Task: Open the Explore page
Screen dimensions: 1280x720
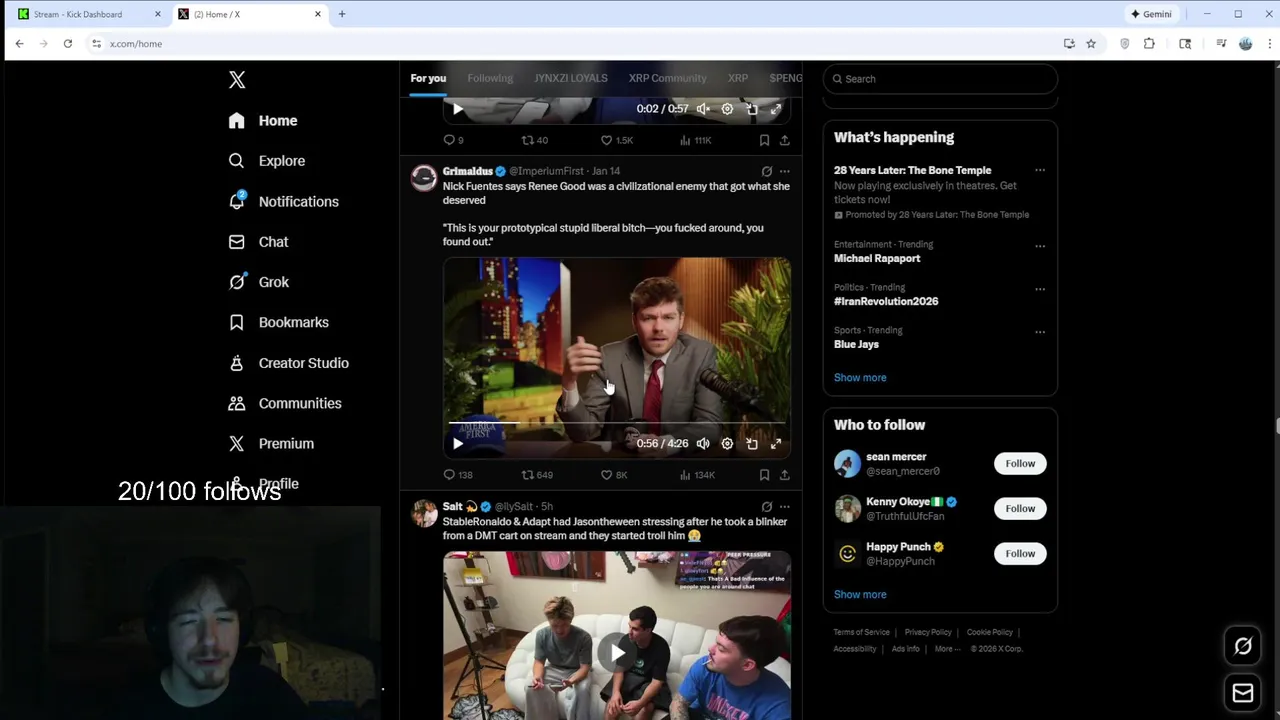Action: [266, 161]
